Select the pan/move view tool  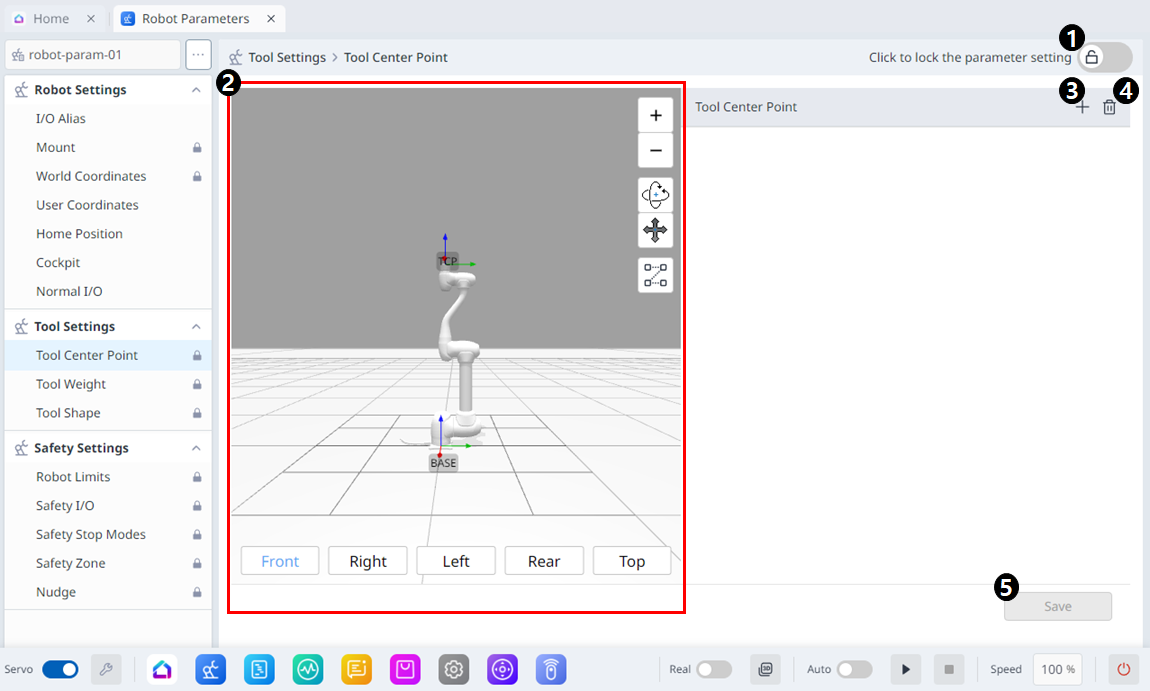655,231
